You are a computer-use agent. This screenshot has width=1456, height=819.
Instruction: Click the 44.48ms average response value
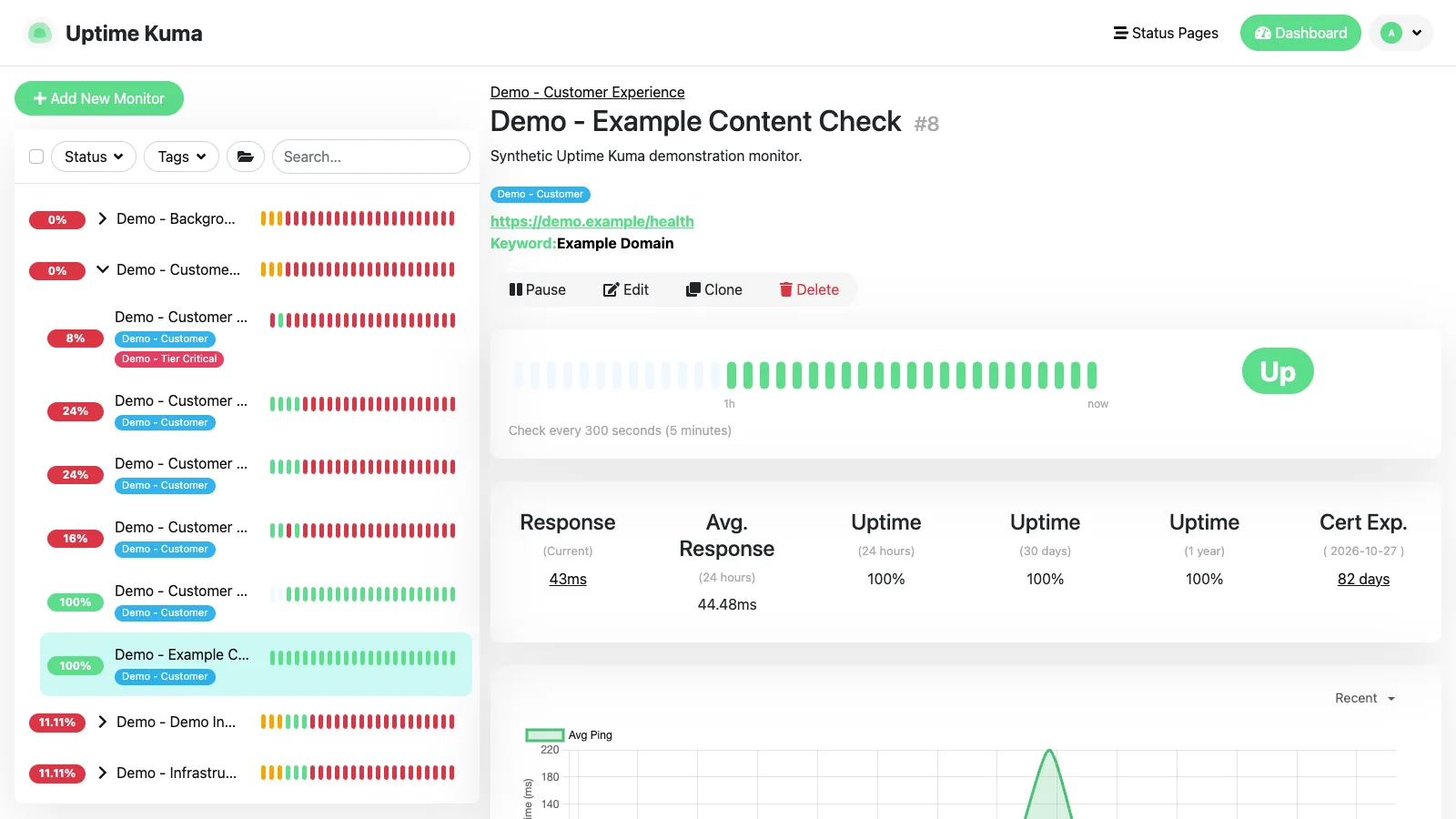(726, 604)
